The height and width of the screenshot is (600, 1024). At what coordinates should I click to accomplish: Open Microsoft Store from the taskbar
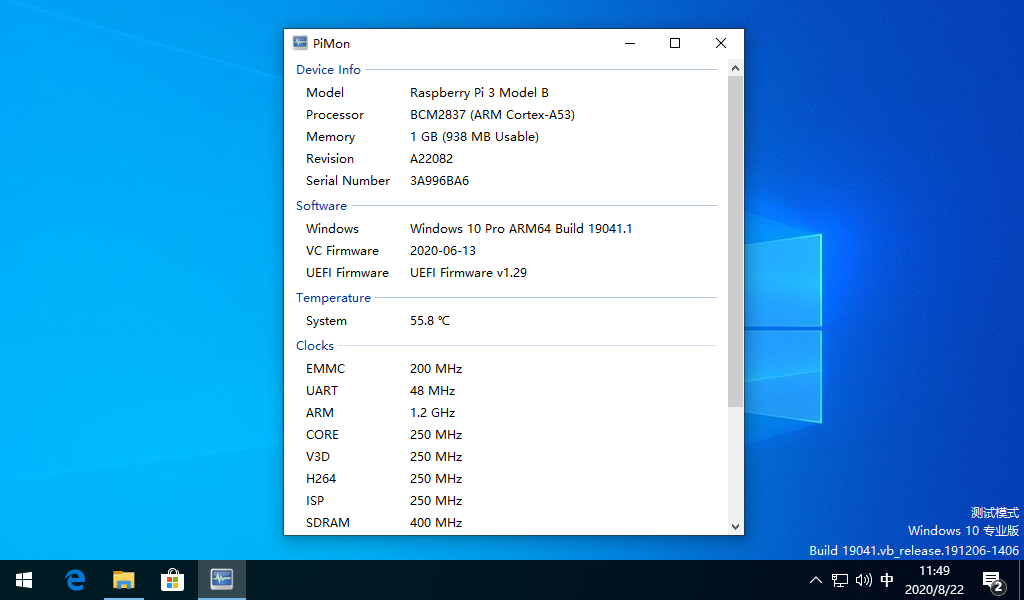pos(172,580)
